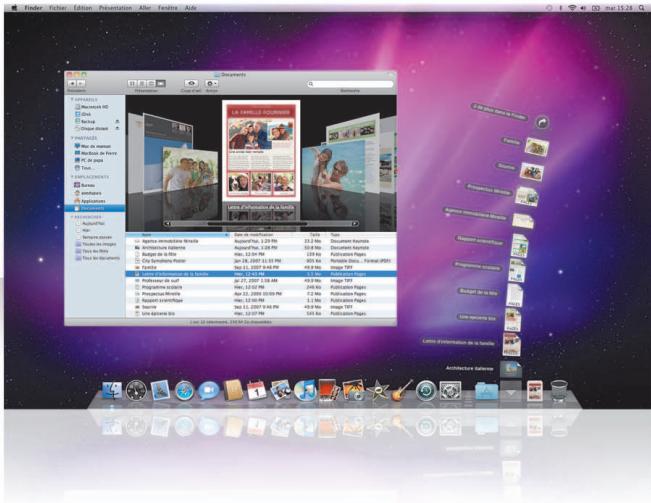Image resolution: width=651 pixels, height=503 pixels.
Task: Switch Finder to icon view
Action: (x=132, y=83)
